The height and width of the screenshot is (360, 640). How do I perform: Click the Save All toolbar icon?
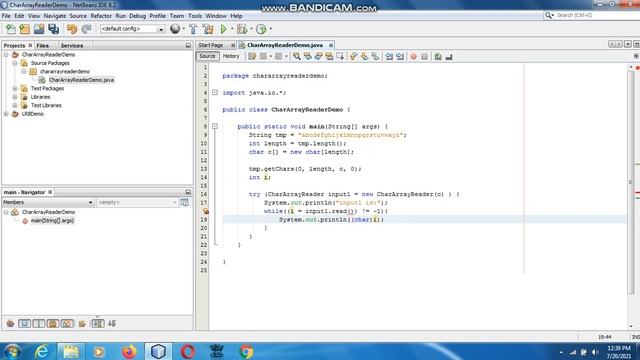[x=53, y=29]
